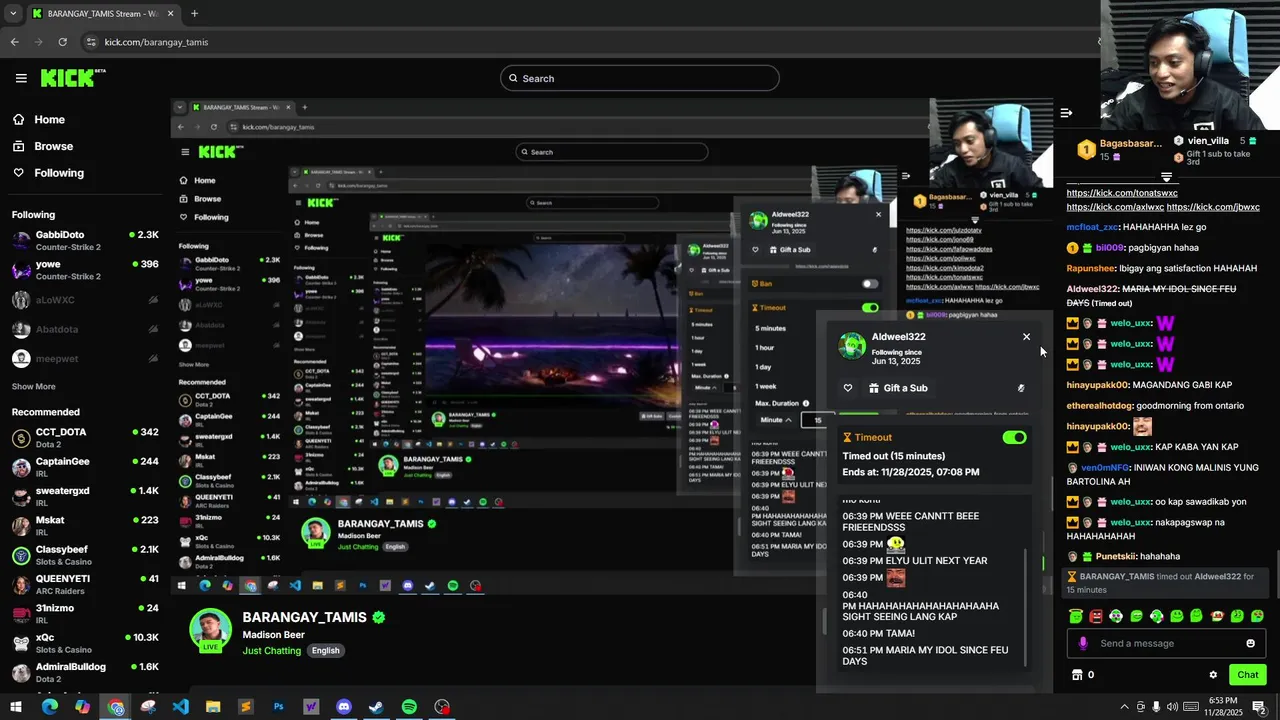Screen dimensions: 1280x720
Task: Open GabbiDoto followed channel
Action: [85, 241]
